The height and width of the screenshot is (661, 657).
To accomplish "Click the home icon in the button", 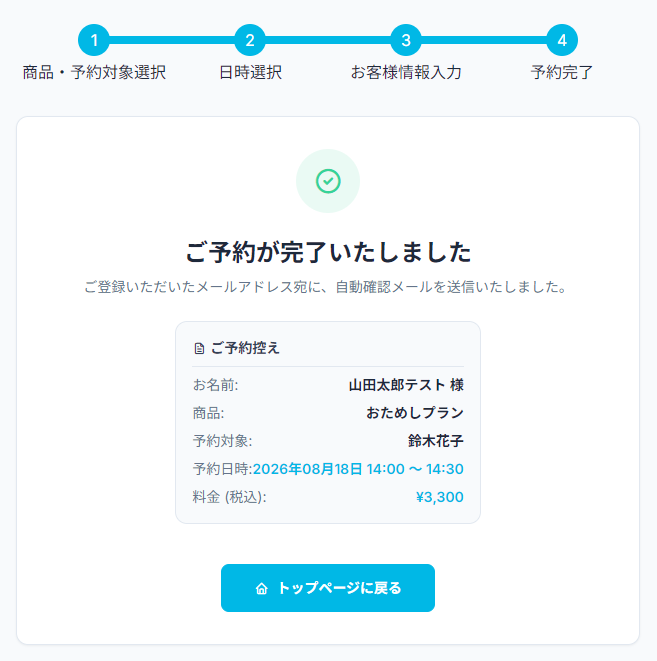I will (261, 588).
